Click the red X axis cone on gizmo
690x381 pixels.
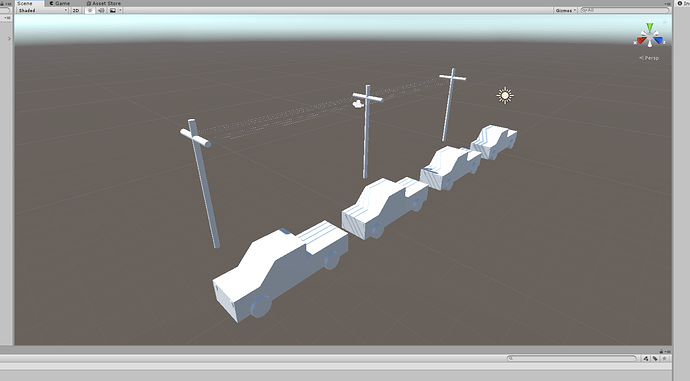pos(641,40)
